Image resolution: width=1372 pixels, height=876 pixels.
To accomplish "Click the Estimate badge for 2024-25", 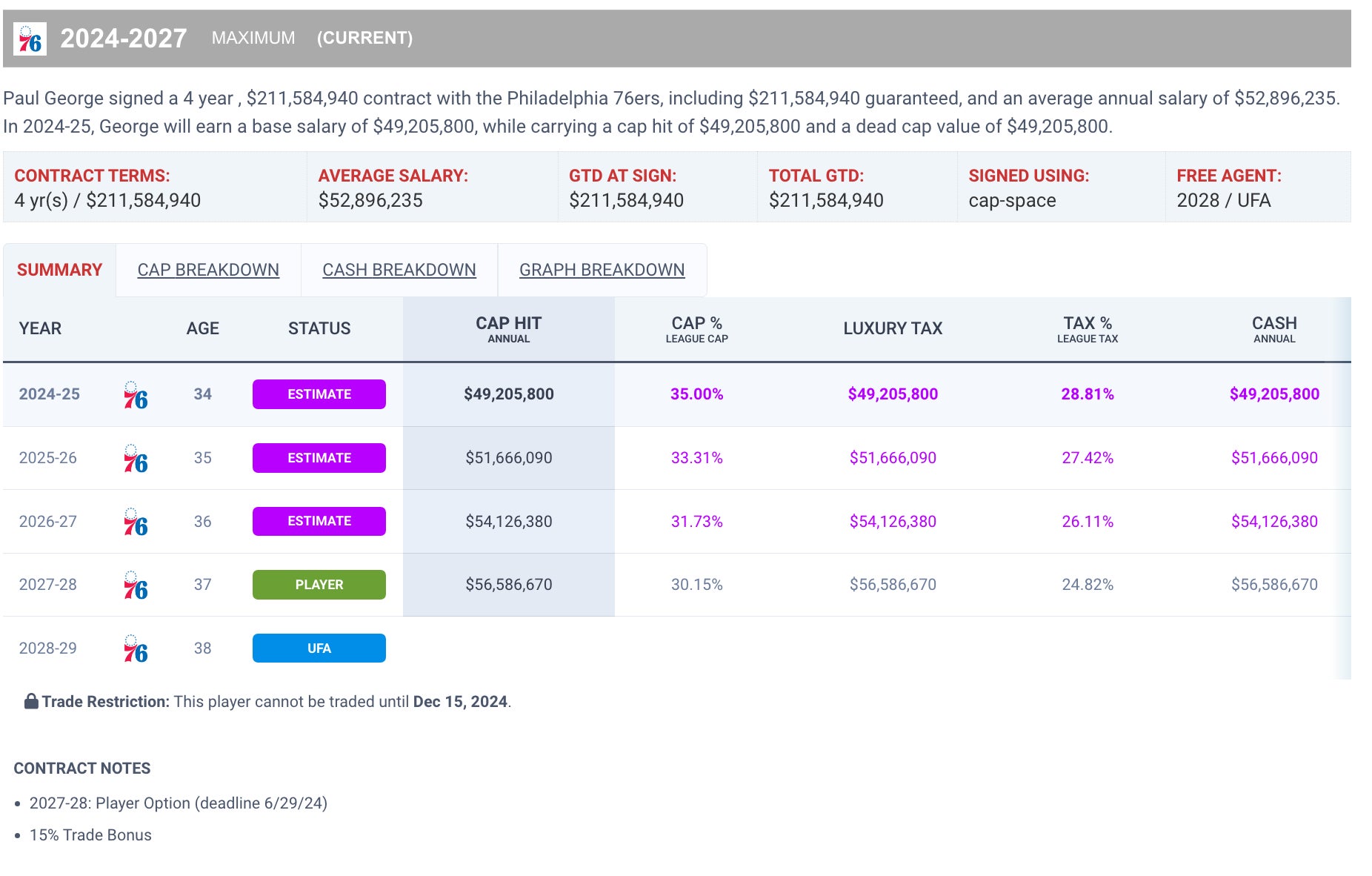I will point(319,394).
